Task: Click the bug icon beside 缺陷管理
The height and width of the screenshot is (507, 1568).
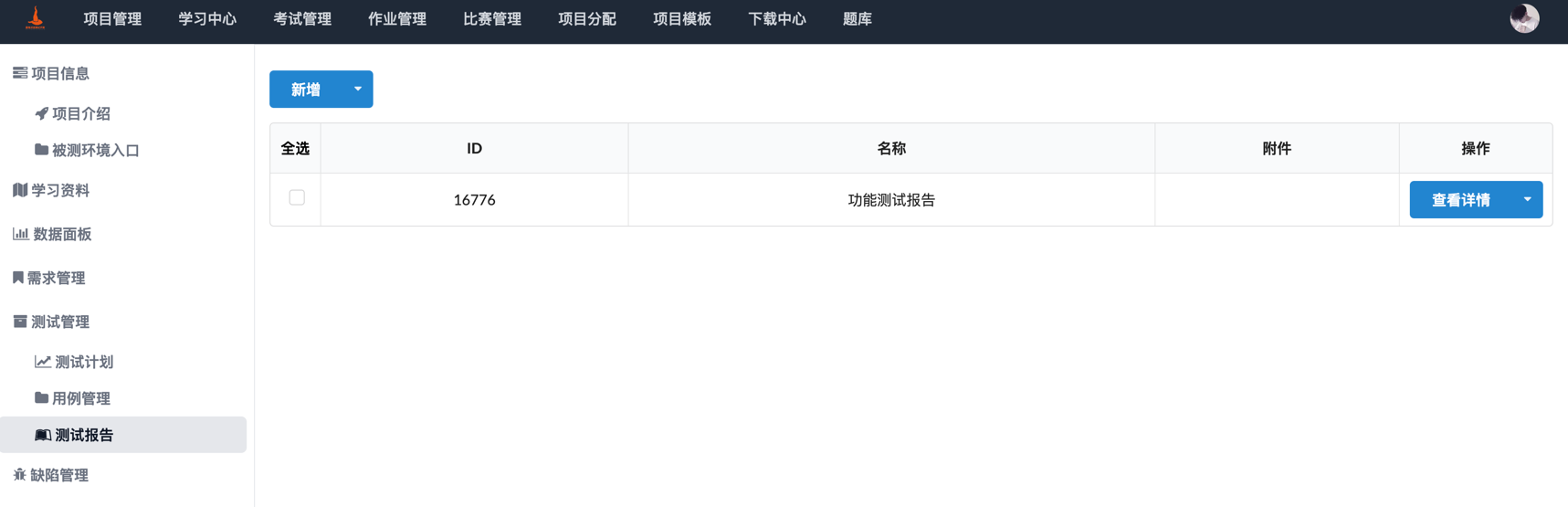Action: pyautogui.click(x=19, y=475)
